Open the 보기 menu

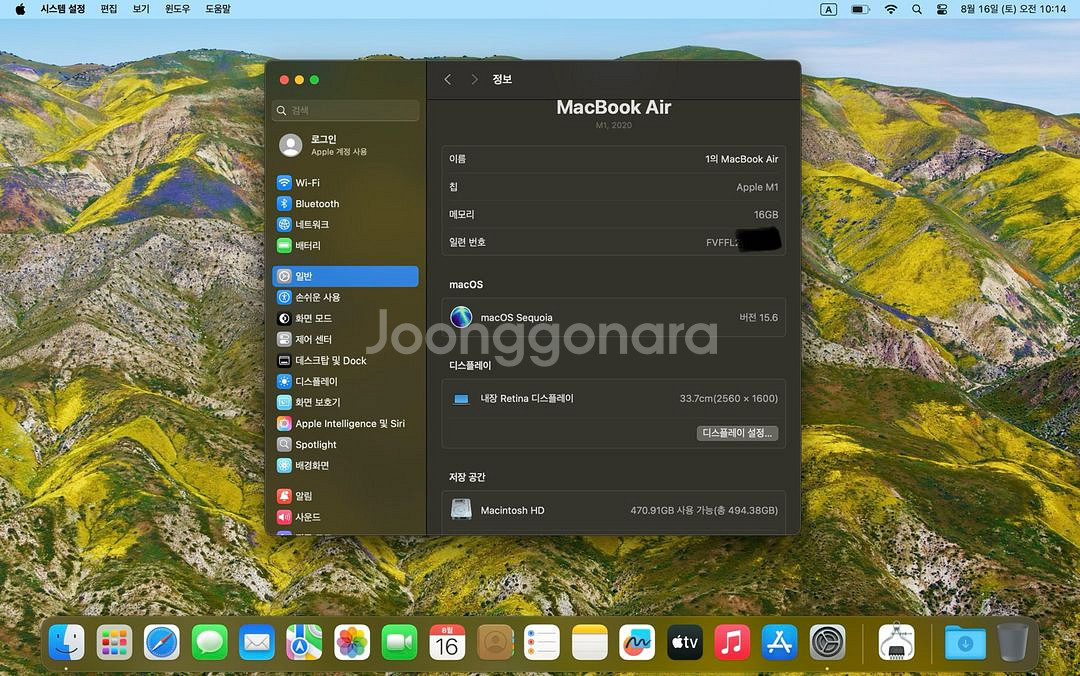[141, 9]
